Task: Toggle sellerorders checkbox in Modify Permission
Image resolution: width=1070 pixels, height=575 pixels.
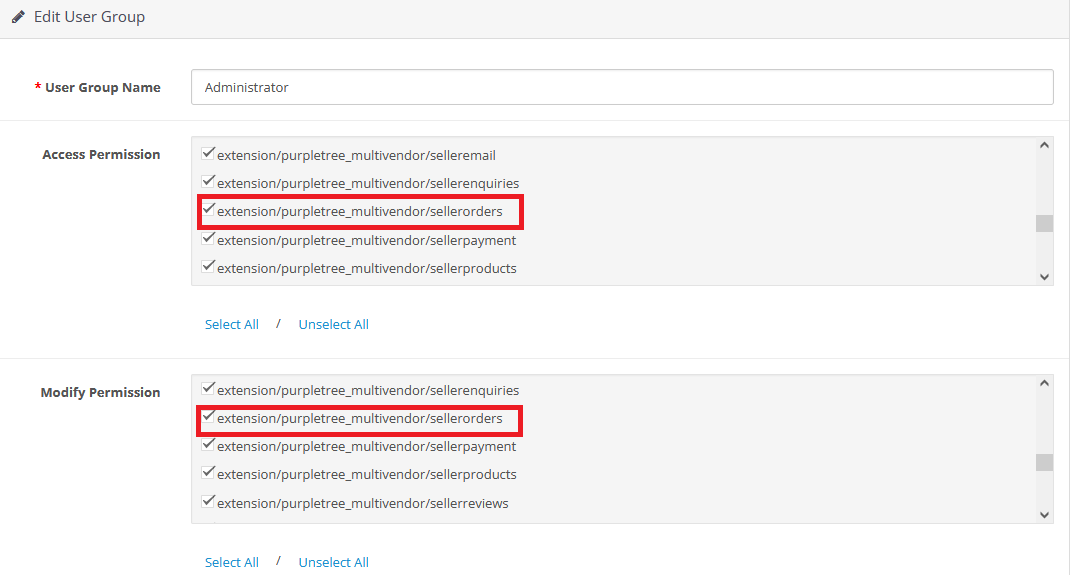Action: click(x=208, y=417)
